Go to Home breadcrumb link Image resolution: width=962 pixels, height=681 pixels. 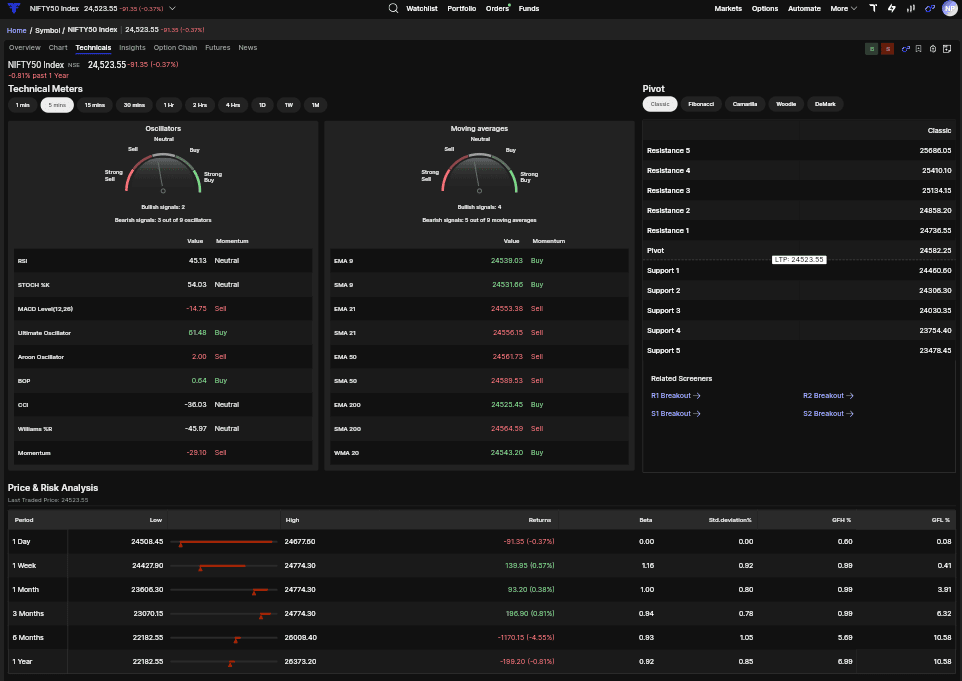(x=17, y=30)
